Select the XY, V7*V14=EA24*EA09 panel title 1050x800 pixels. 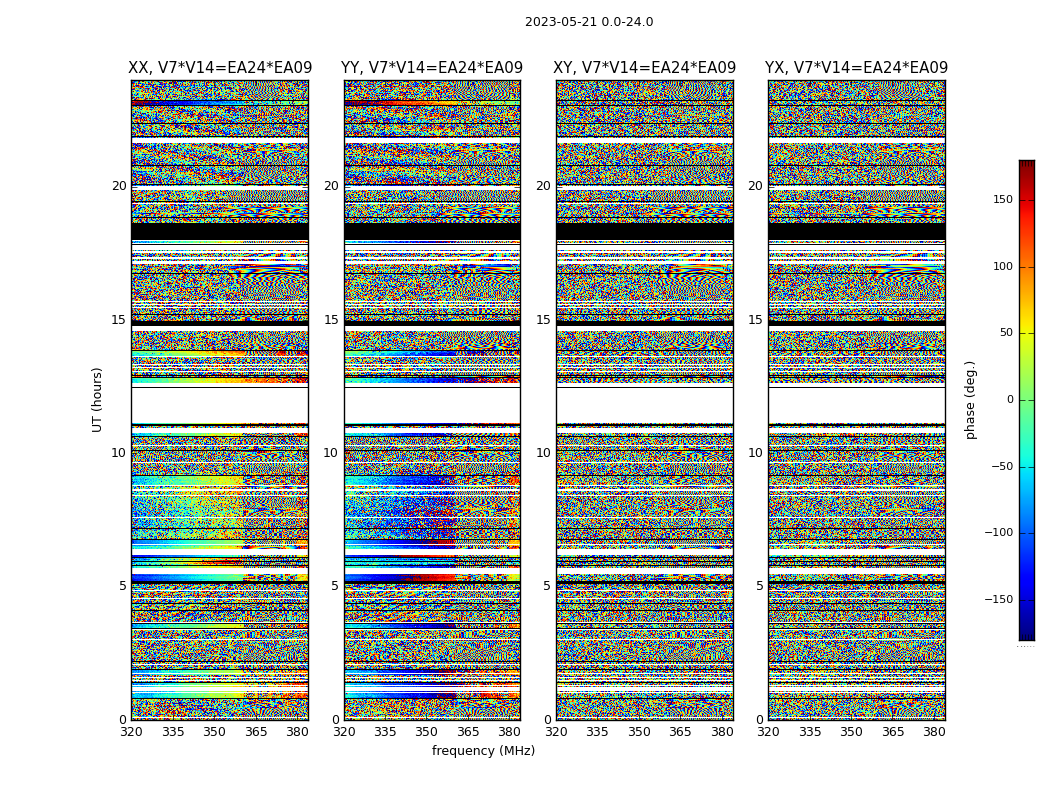(644, 68)
